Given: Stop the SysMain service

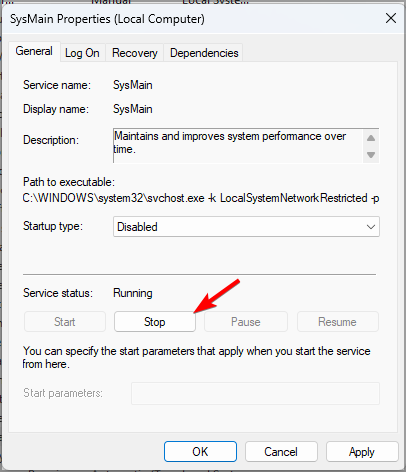Looking at the screenshot, I should click(x=155, y=322).
